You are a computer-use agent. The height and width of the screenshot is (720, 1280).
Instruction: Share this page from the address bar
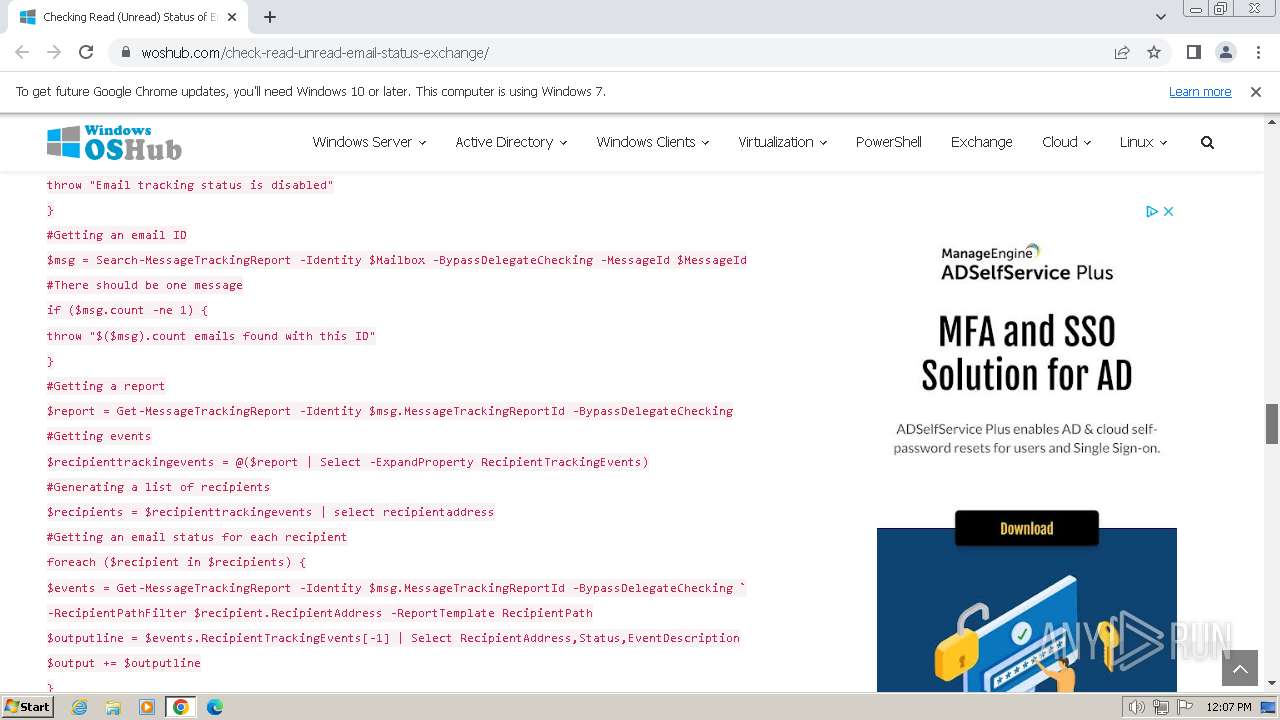pyautogui.click(x=1122, y=53)
